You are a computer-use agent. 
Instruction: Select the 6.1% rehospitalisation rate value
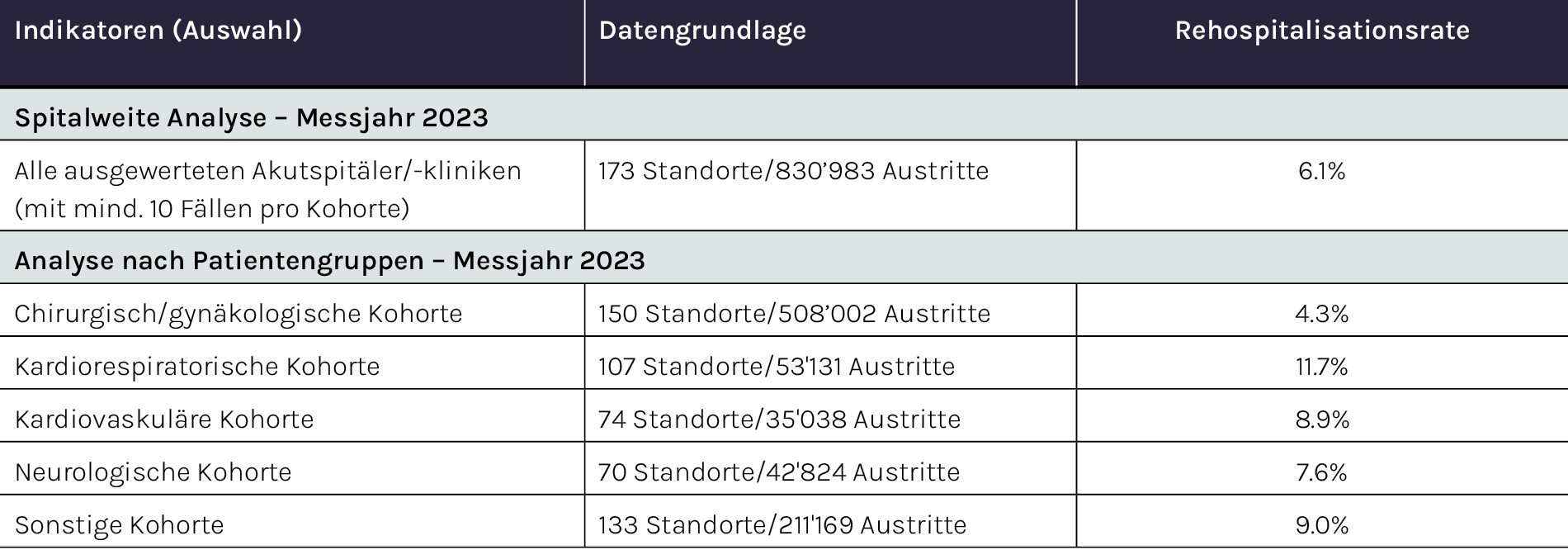pyautogui.click(x=1321, y=171)
